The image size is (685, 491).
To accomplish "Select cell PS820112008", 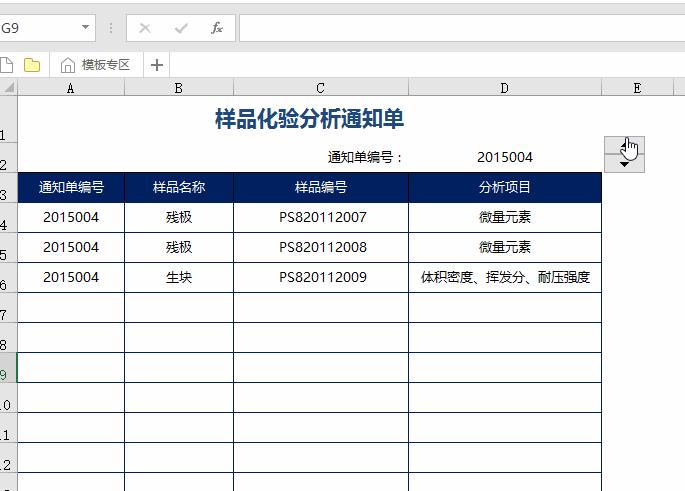I will 321,247.
